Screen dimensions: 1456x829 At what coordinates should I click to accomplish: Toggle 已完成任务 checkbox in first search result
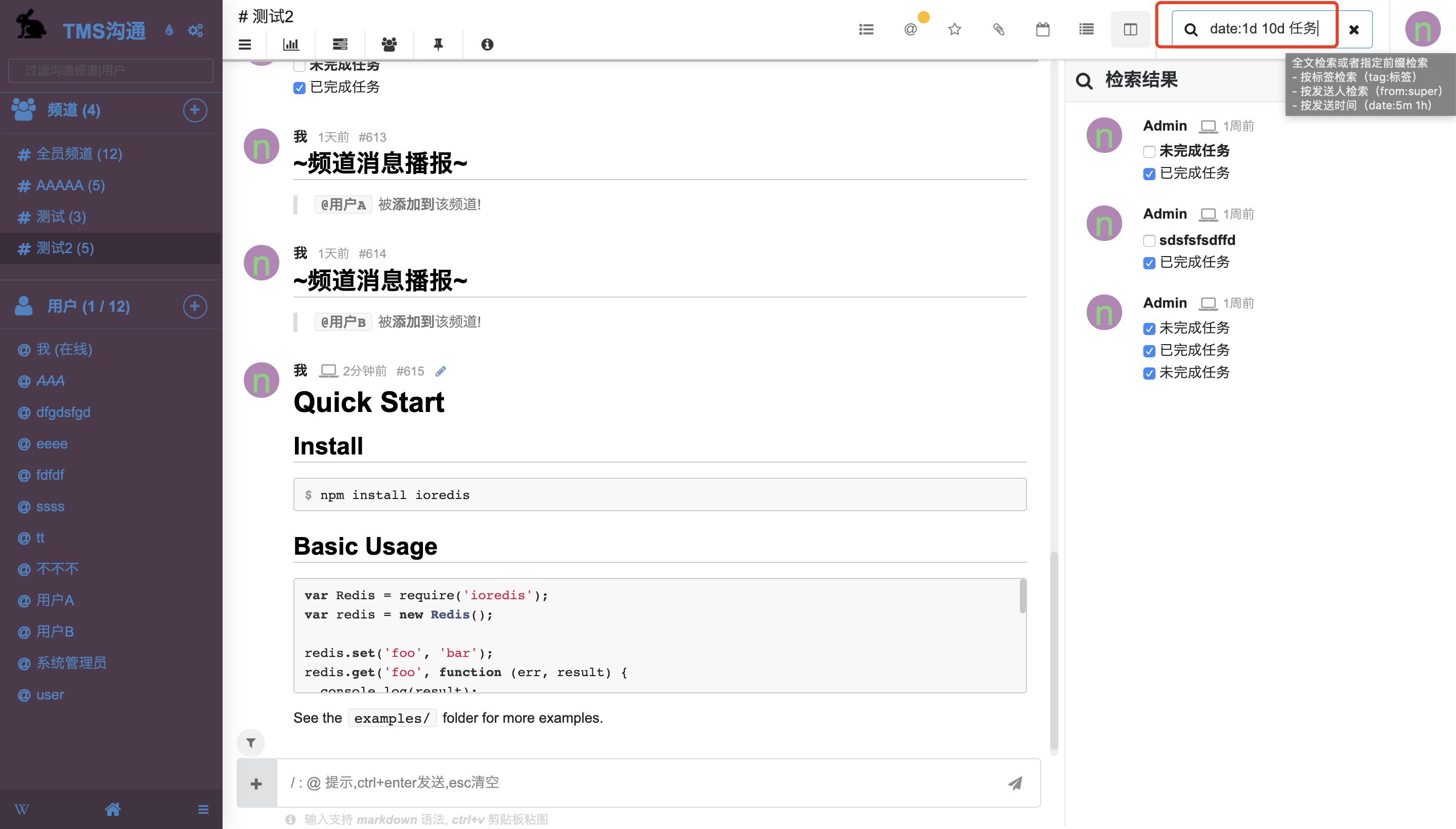coord(1149,174)
